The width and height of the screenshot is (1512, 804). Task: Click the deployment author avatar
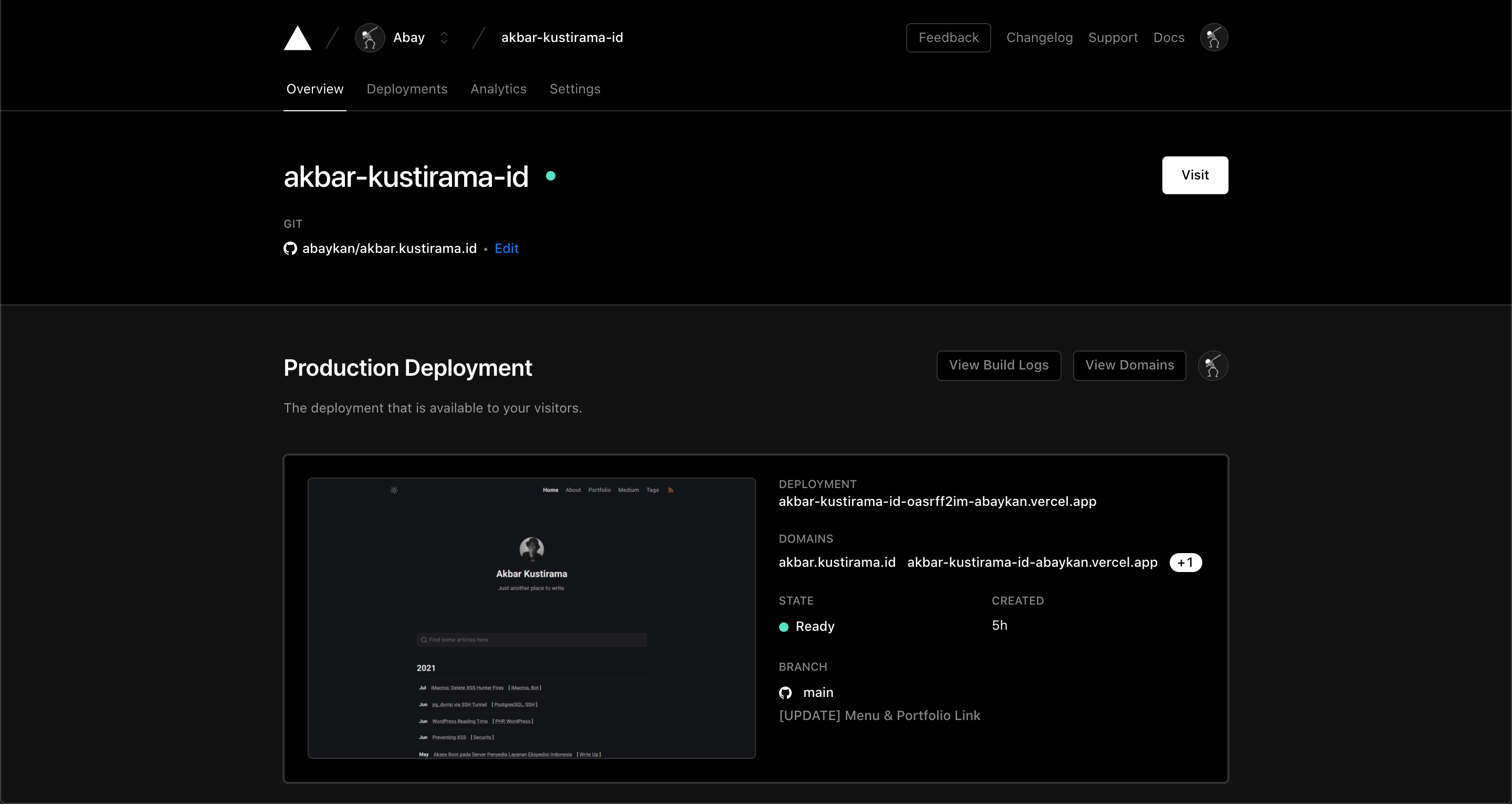pos(1213,366)
